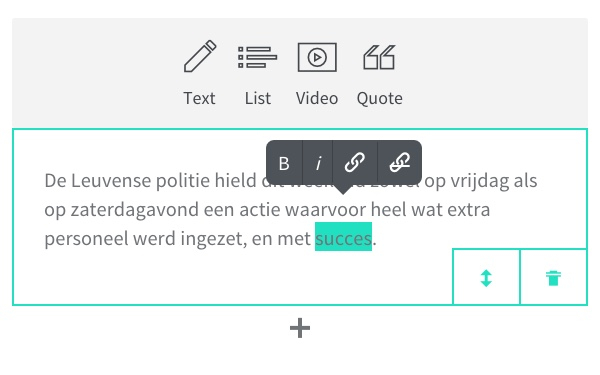Add a new block with plus icon

click(x=300, y=328)
